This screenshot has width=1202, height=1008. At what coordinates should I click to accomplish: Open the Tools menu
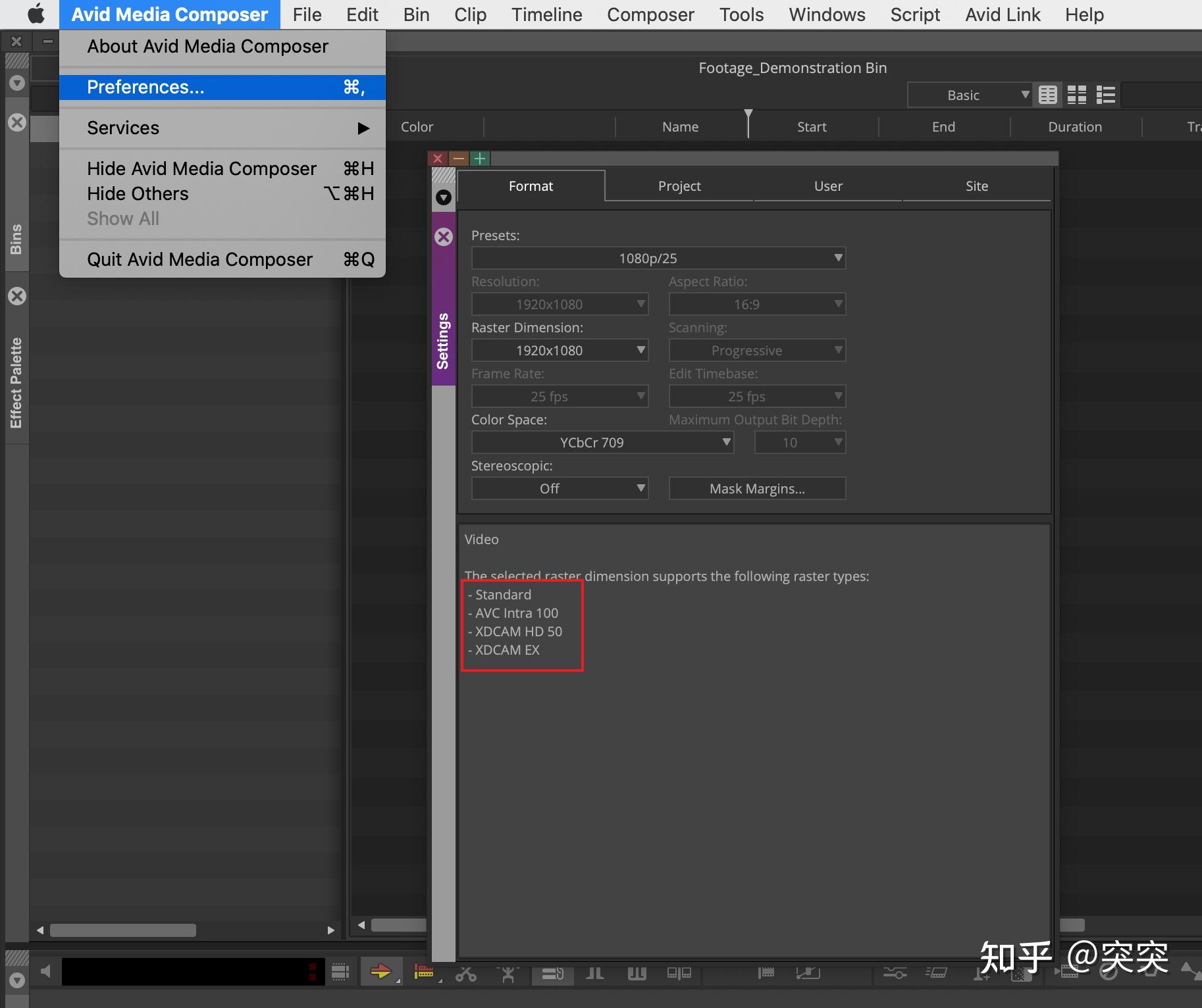point(741,14)
